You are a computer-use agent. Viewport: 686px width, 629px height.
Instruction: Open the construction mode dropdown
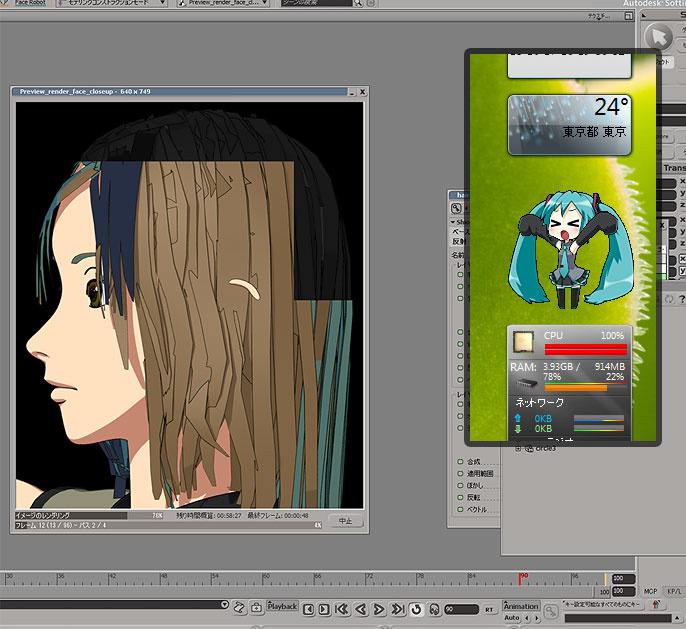[x=110, y=4]
